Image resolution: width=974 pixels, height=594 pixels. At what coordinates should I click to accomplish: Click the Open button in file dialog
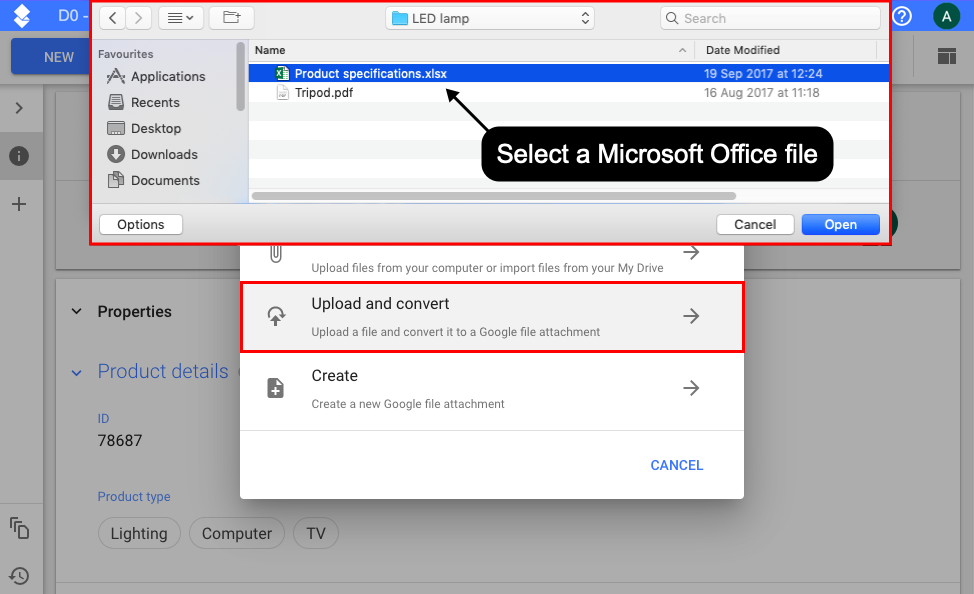coord(840,224)
